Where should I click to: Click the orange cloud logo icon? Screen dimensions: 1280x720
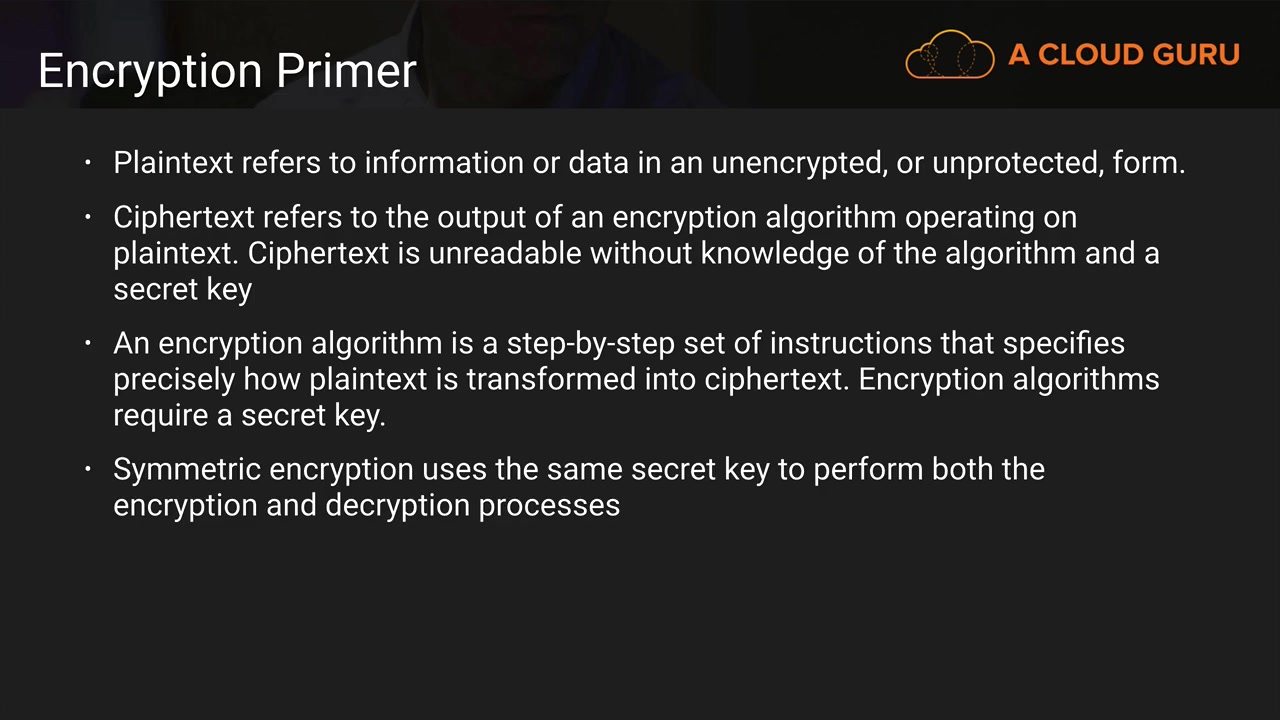pos(949,54)
